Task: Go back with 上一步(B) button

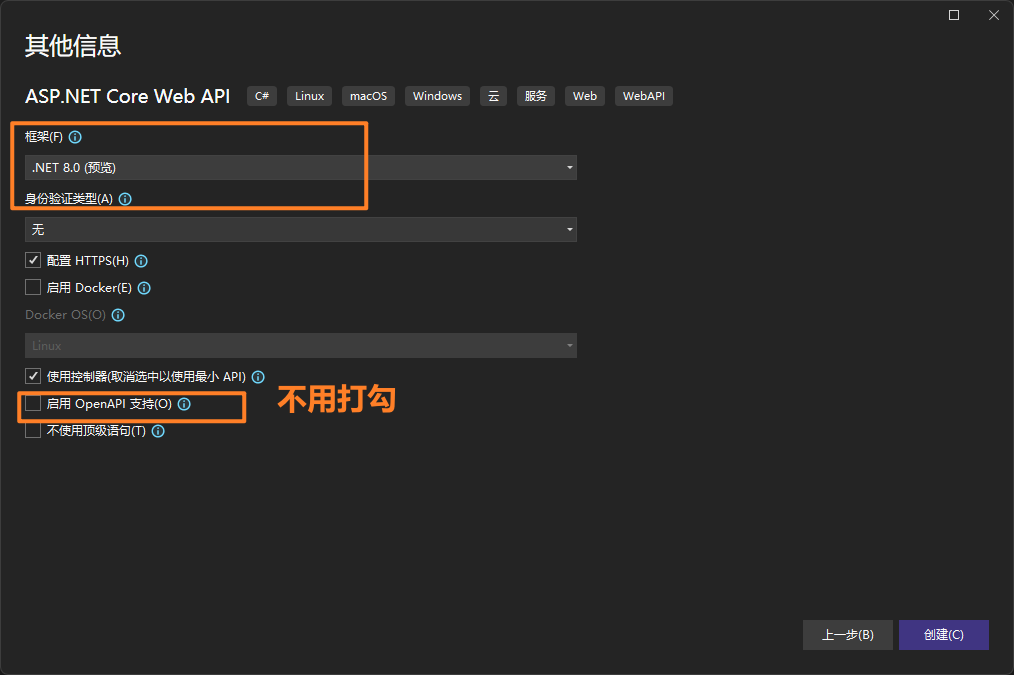Action: tap(847, 635)
